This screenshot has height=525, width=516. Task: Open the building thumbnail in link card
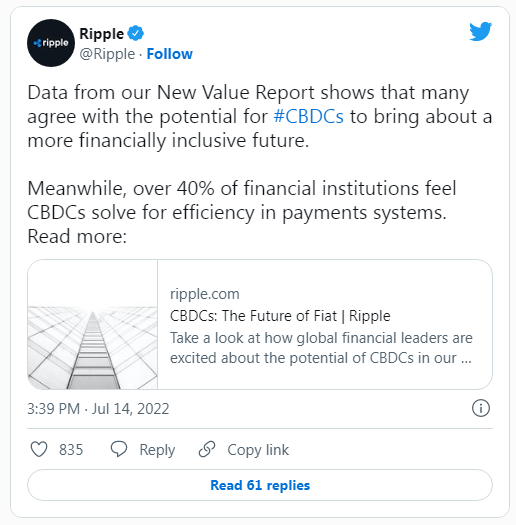coord(92,324)
